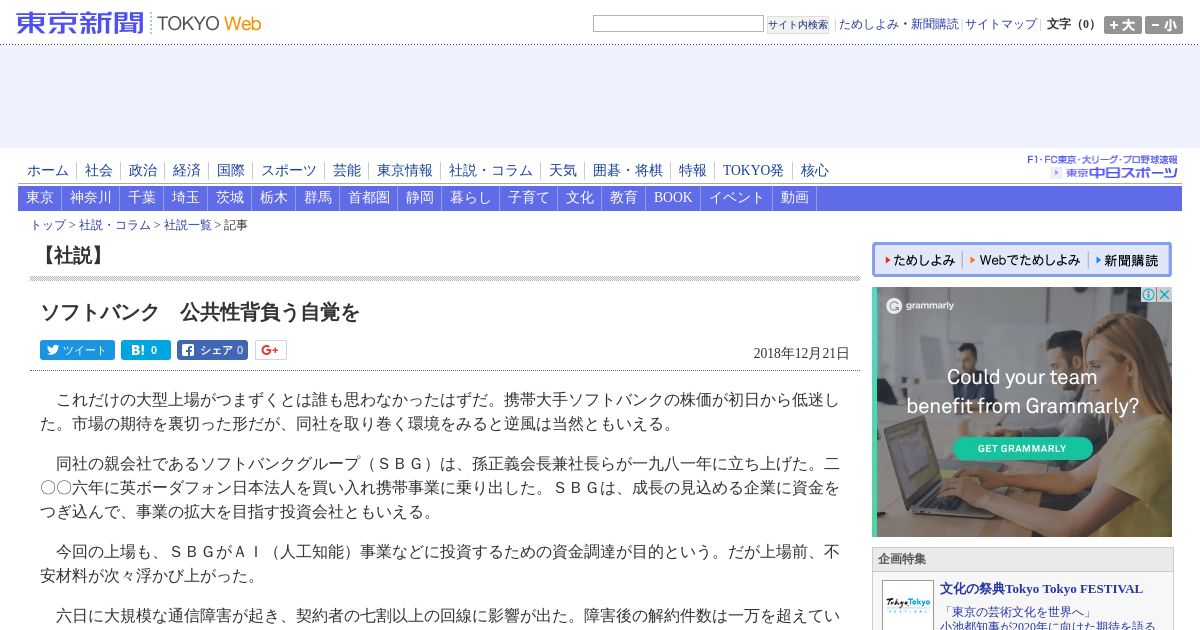Click GET GRAMMARLY button in ad

point(1022,448)
